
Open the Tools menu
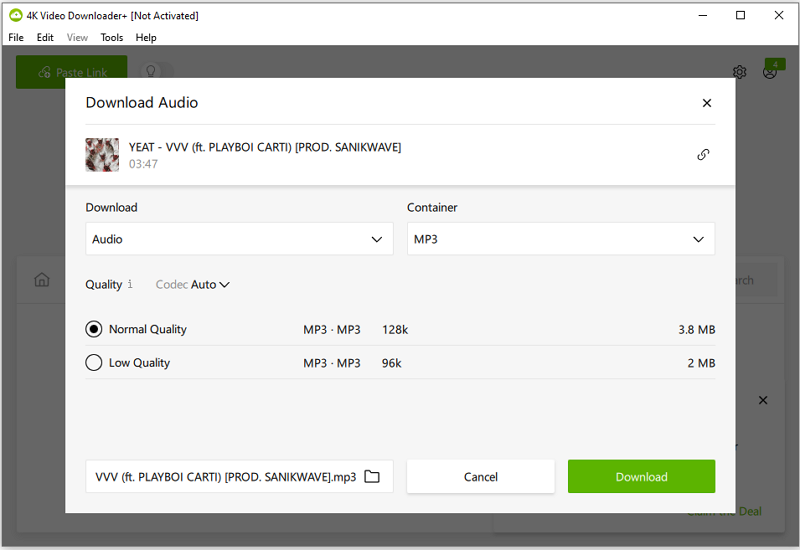point(112,37)
